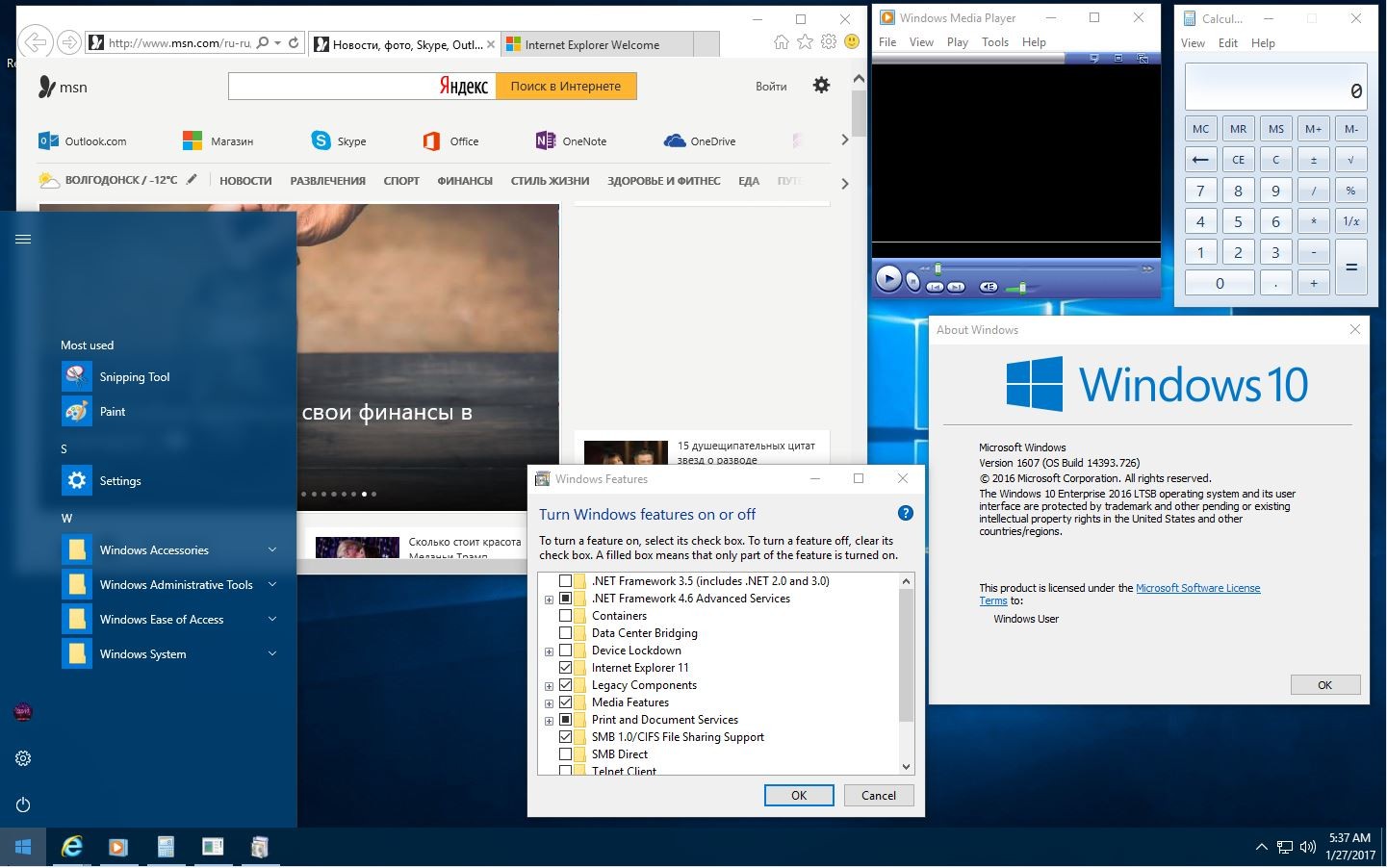Click the yellow search button on msn

566,86
